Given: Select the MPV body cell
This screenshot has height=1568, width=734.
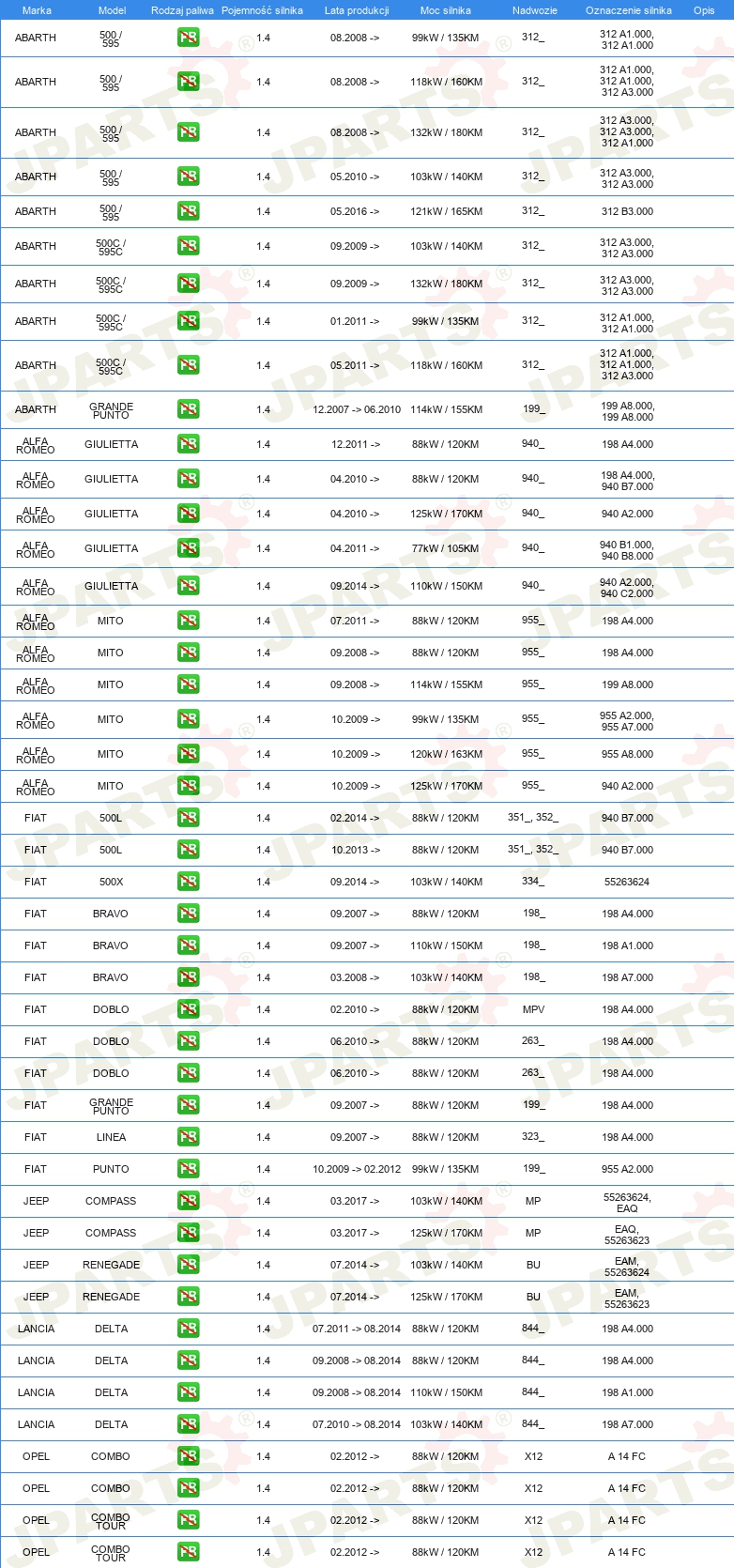Looking at the screenshot, I should pos(533,1009).
